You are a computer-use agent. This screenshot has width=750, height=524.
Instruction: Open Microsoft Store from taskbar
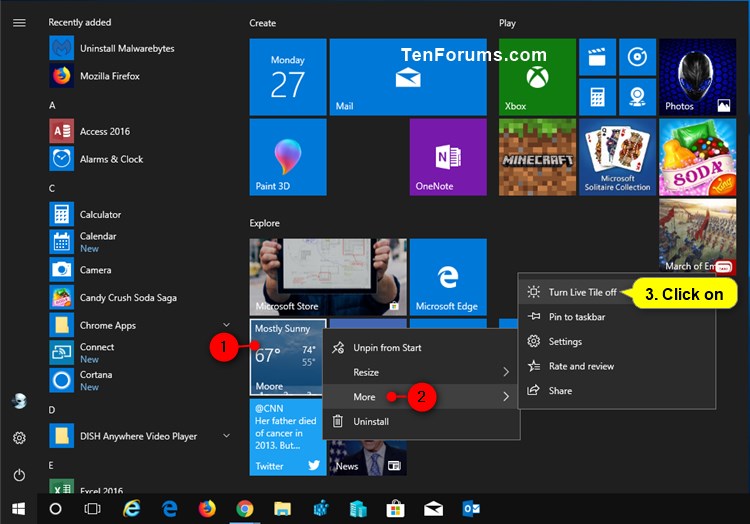click(x=395, y=509)
